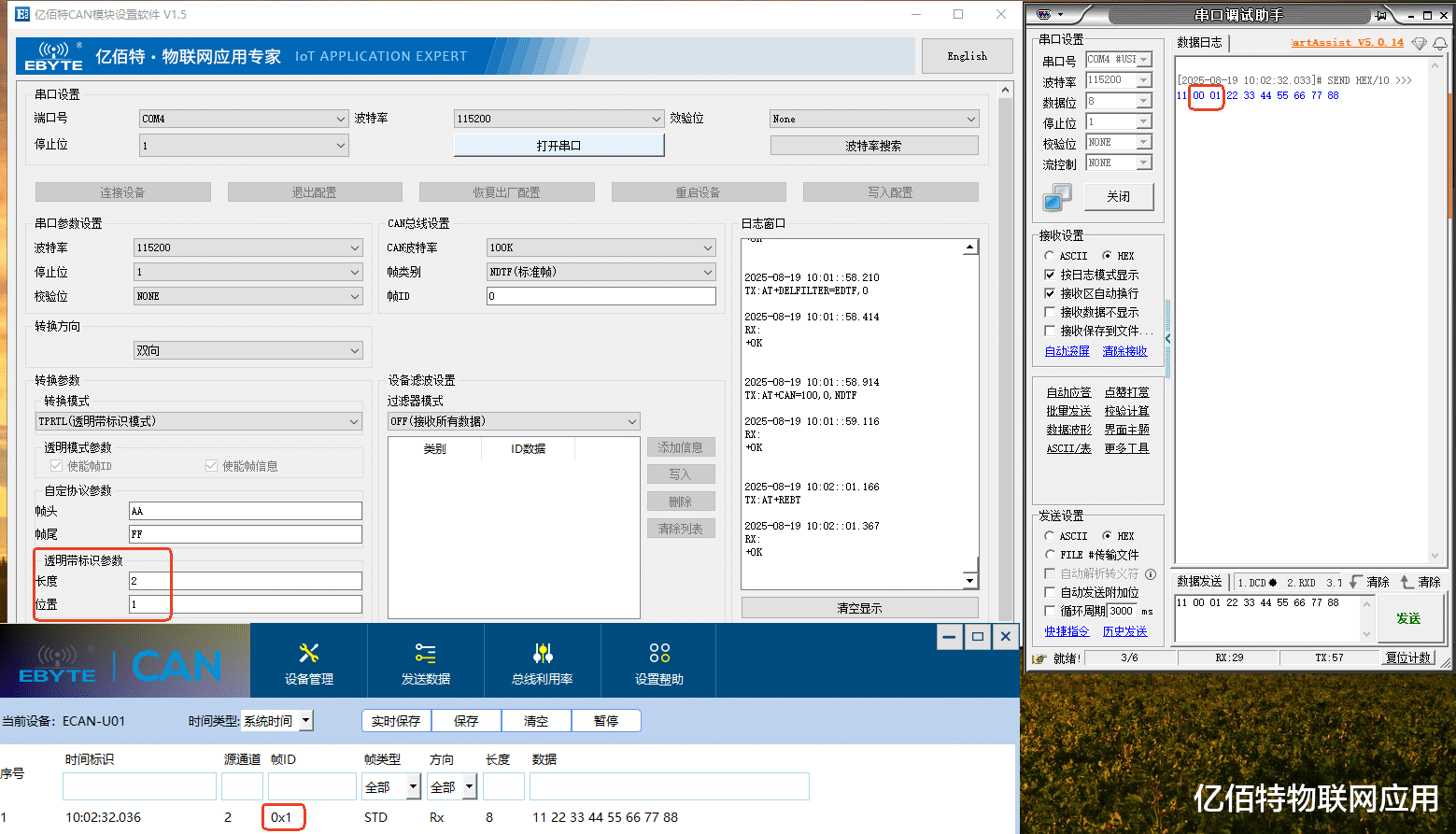Screen dimensions: 1456x834
Task: Click the green 发送 button
Action: click(1408, 618)
